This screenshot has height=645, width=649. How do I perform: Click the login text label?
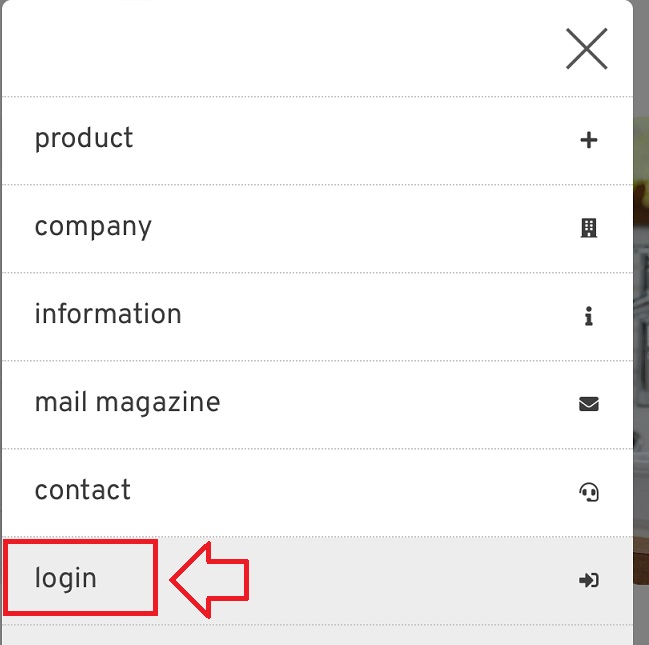(66, 578)
